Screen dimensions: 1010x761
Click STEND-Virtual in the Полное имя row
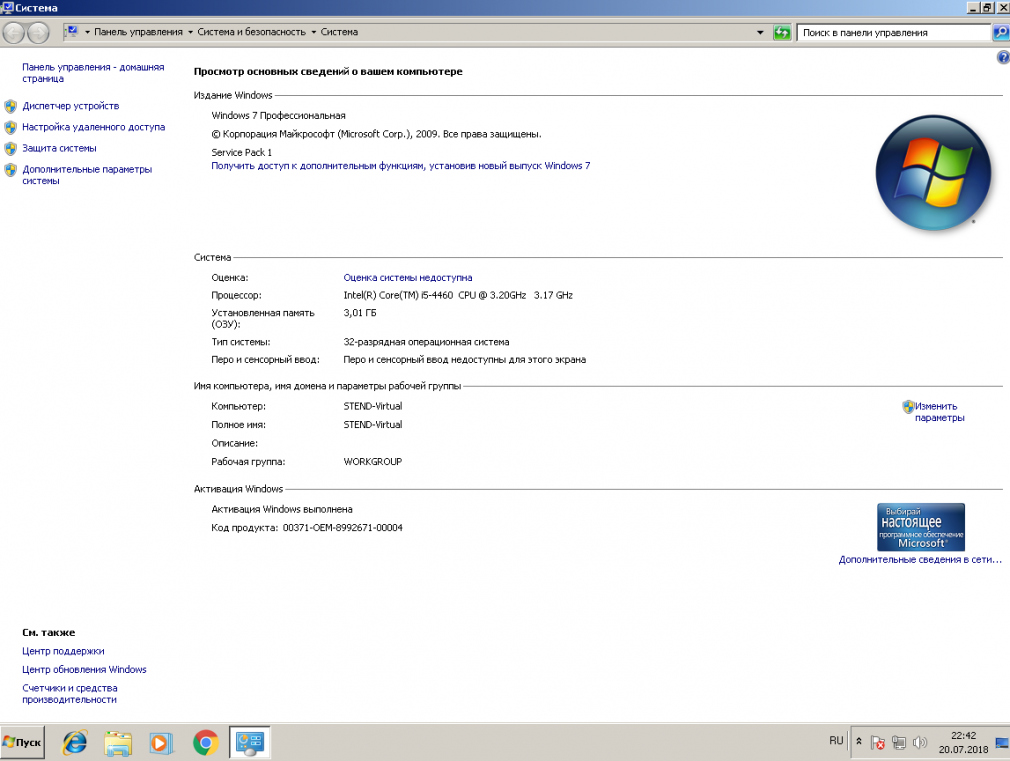point(373,425)
